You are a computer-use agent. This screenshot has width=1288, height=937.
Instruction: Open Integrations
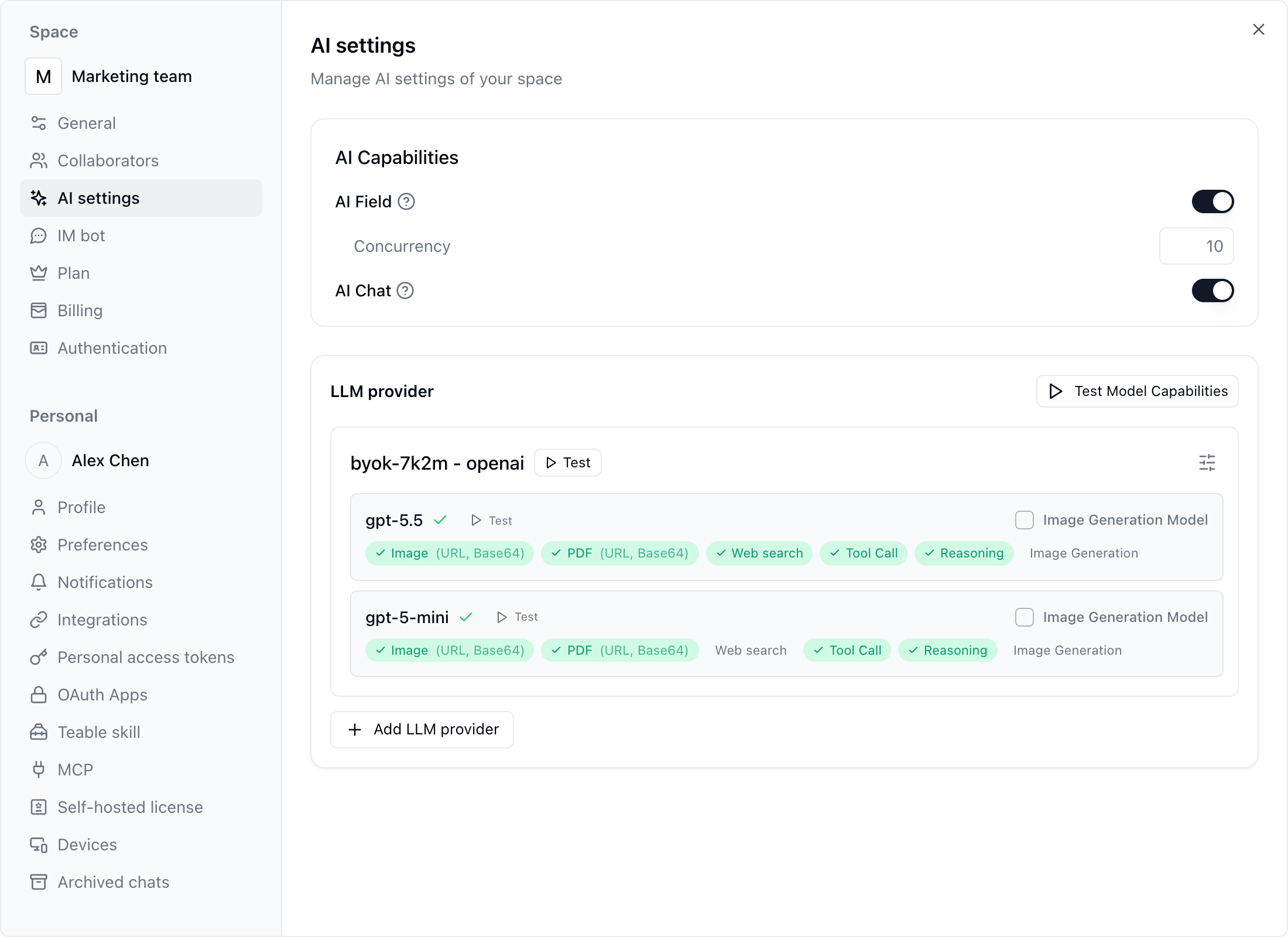point(141,620)
